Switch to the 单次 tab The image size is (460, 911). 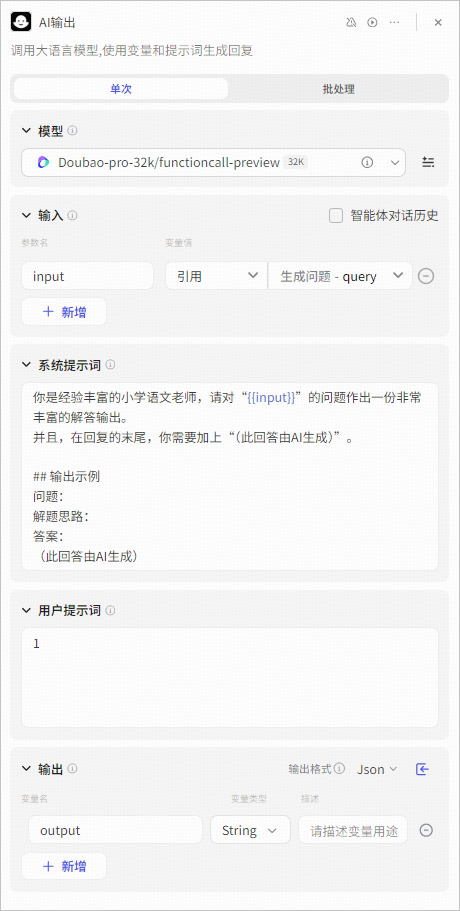coord(121,89)
